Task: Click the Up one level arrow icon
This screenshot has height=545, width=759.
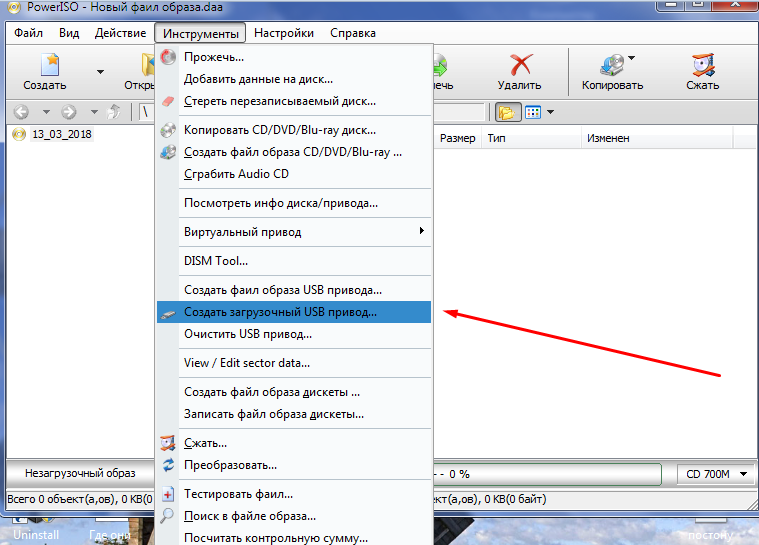Action: pos(113,112)
